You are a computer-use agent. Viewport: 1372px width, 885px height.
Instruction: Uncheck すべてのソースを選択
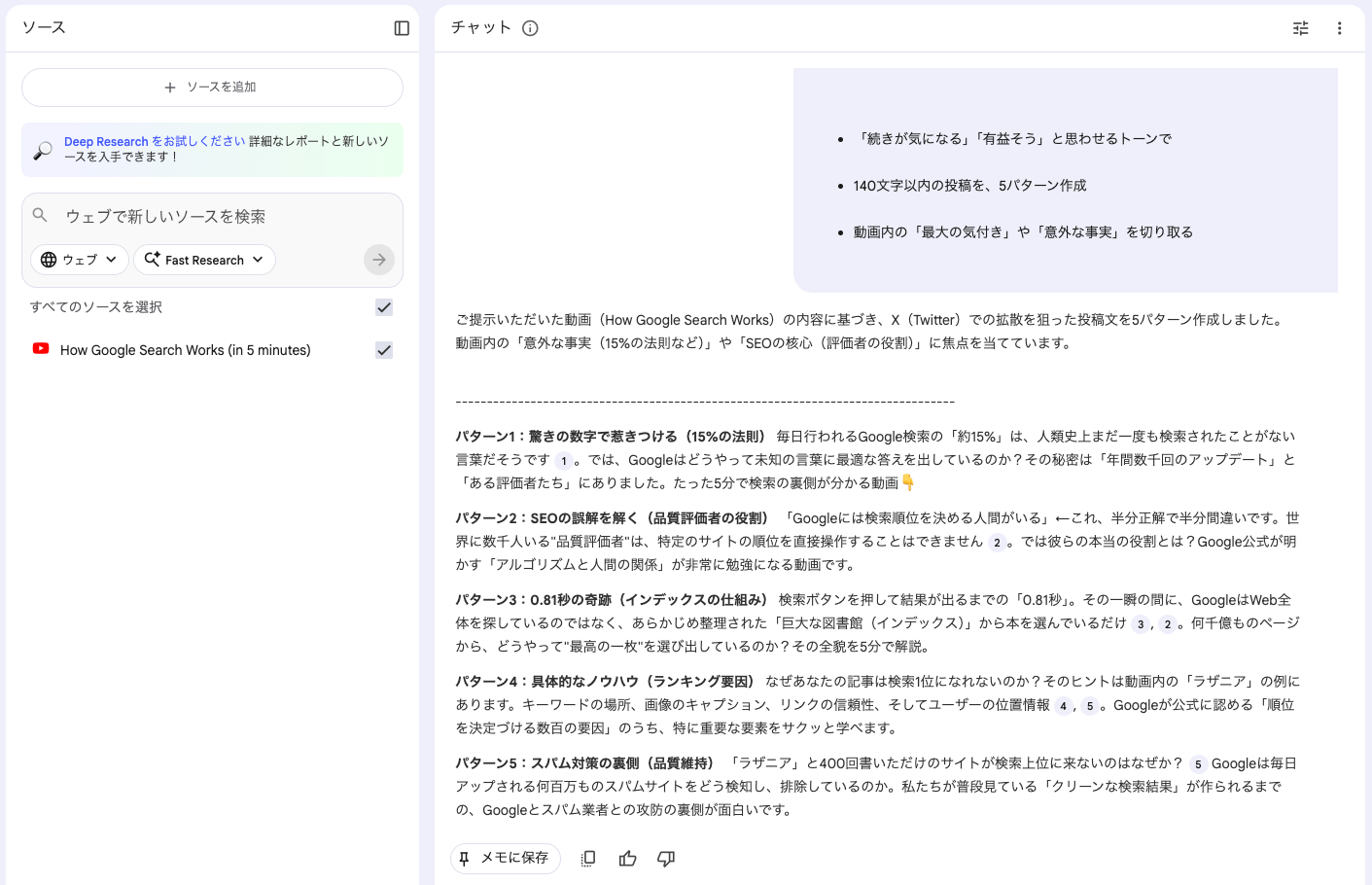pos(383,306)
